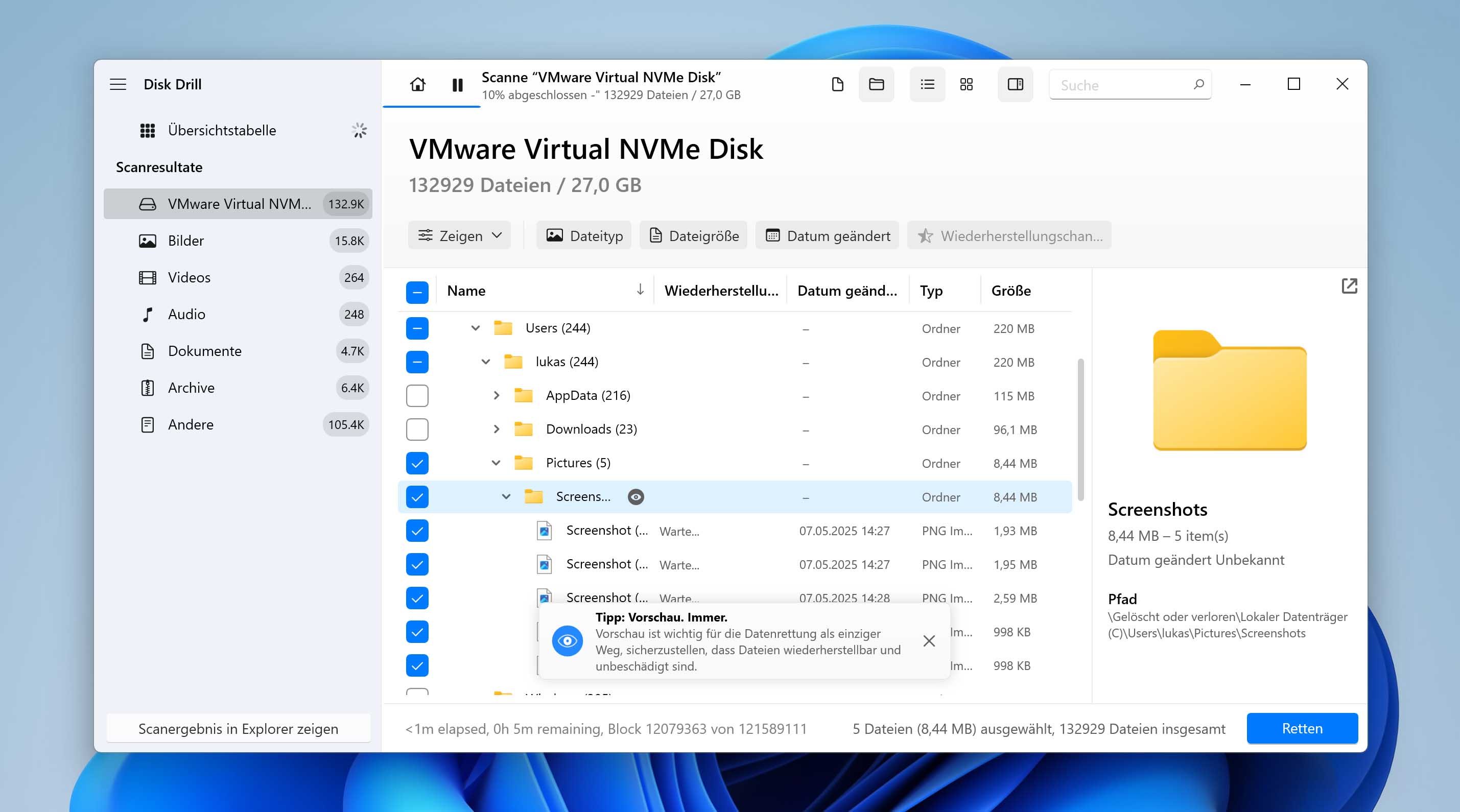Toggle the preview side panel icon
Viewport: 1460px width, 812px height.
1015,84
